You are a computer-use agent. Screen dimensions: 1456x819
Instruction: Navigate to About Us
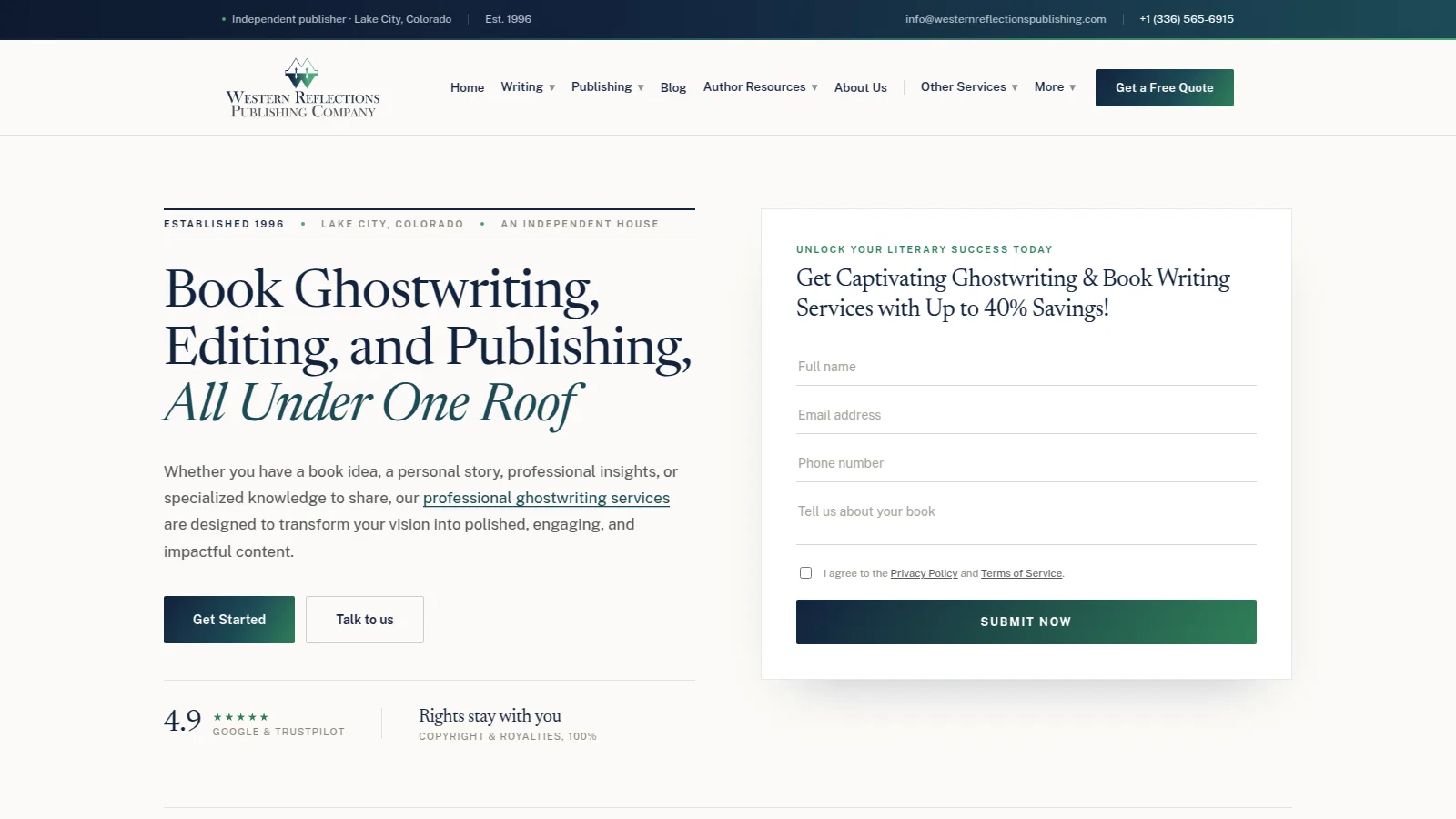click(x=861, y=87)
